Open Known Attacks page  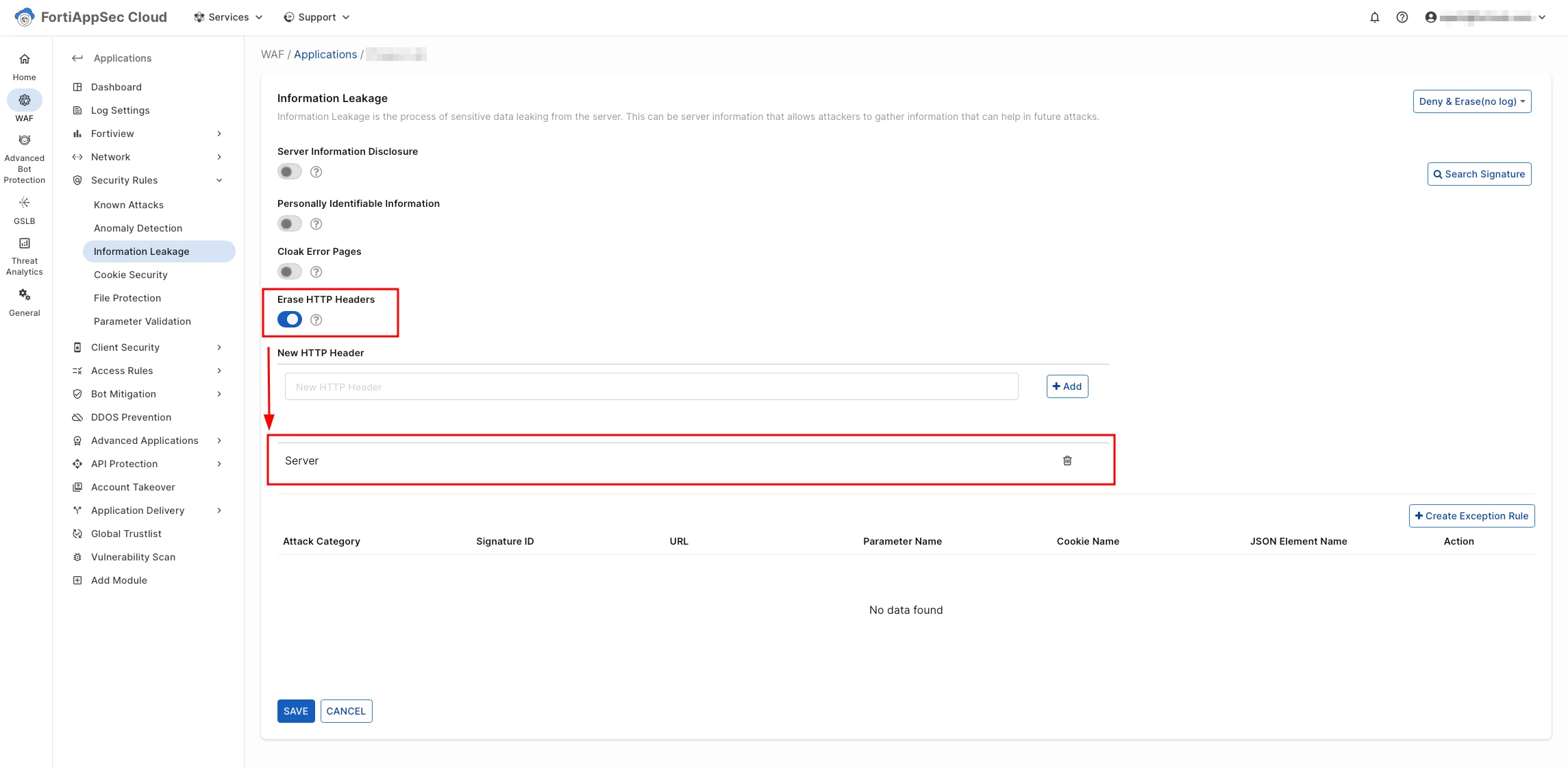pyautogui.click(x=129, y=205)
